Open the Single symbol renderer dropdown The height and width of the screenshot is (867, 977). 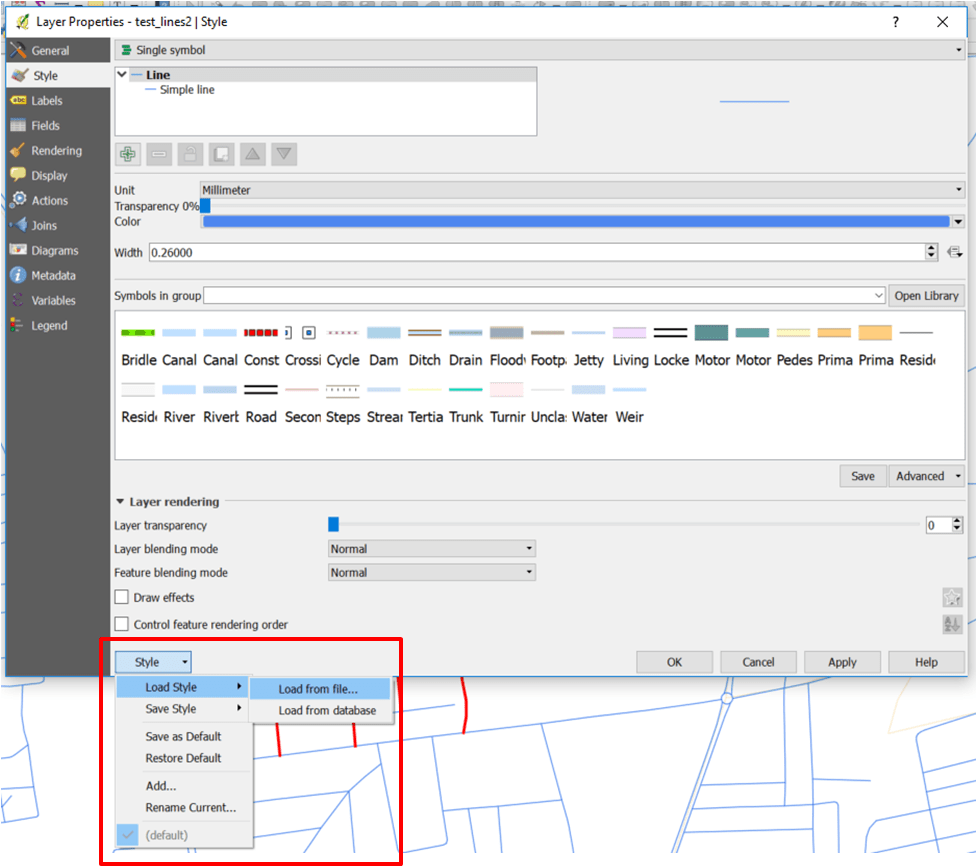tap(540, 50)
